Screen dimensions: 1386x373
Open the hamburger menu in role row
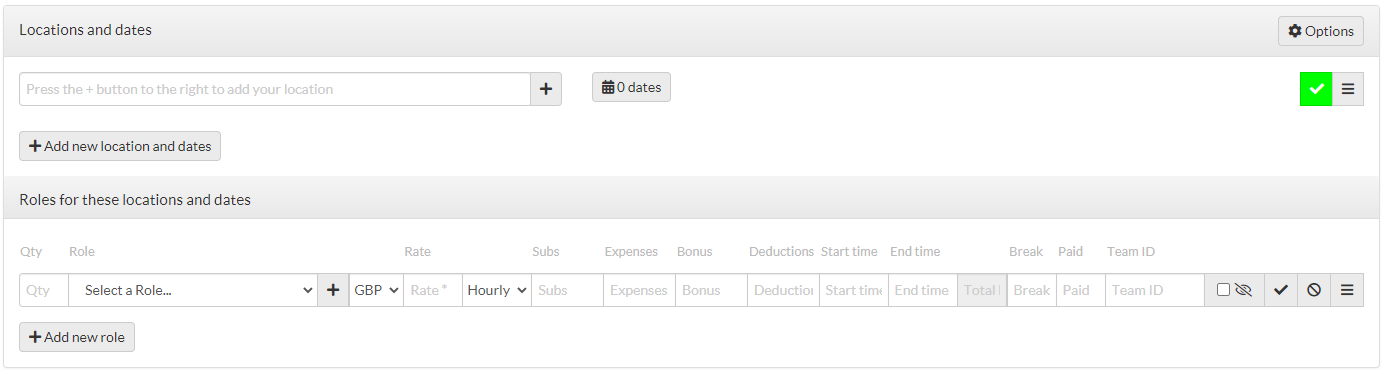pyautogui.click(x=1347, y=290)
